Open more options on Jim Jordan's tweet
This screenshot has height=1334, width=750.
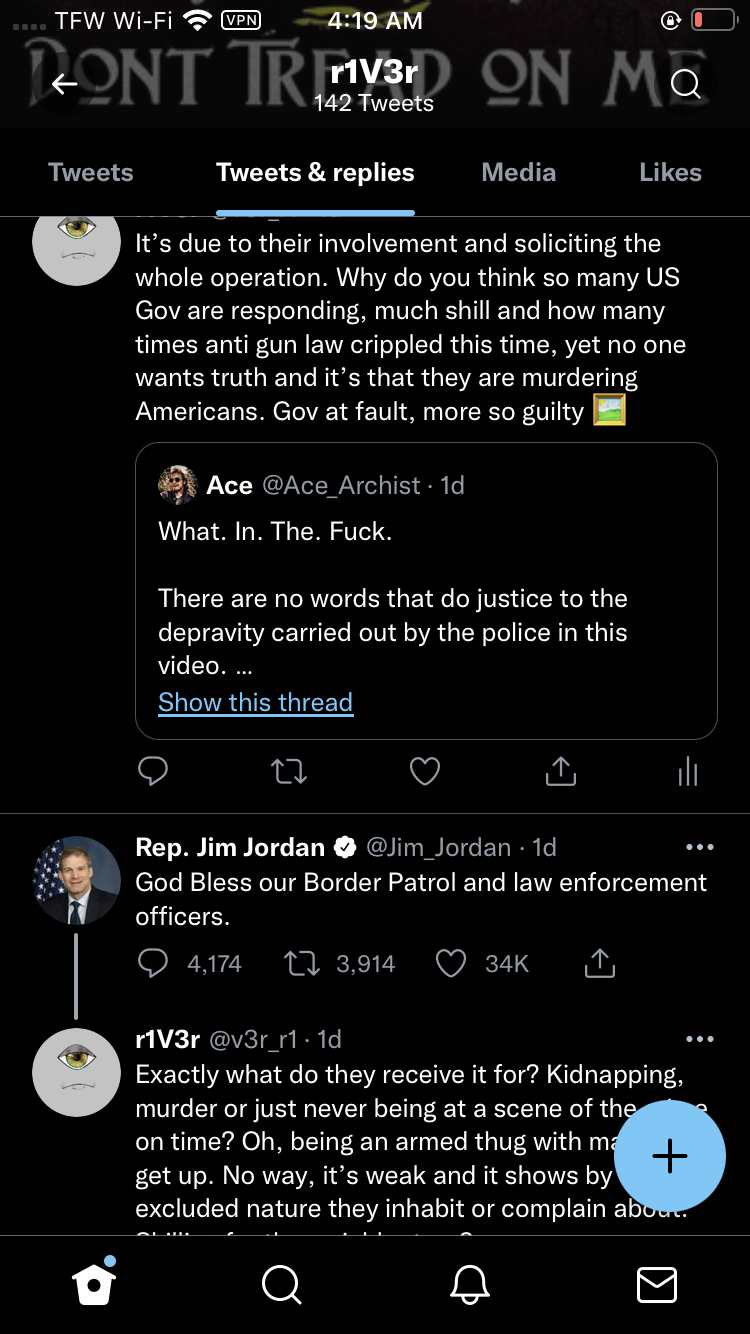(700, 847)
